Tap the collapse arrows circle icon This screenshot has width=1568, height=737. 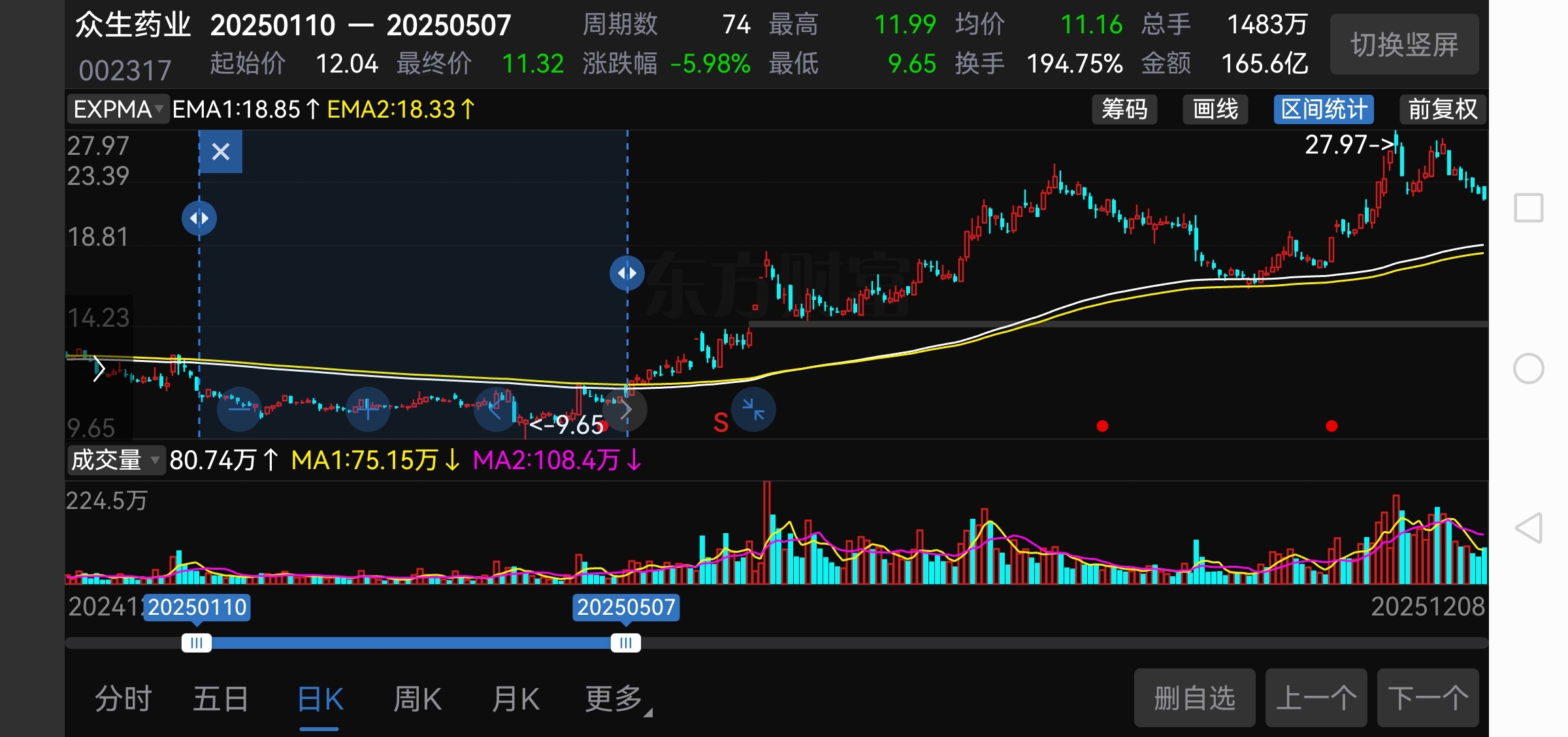[x=753, y=410]
